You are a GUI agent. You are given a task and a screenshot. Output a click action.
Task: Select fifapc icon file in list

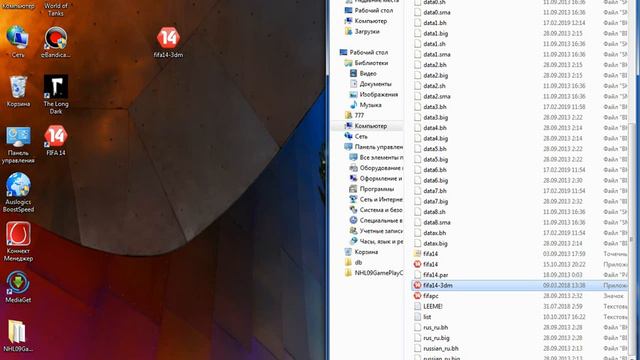(520, 296)
